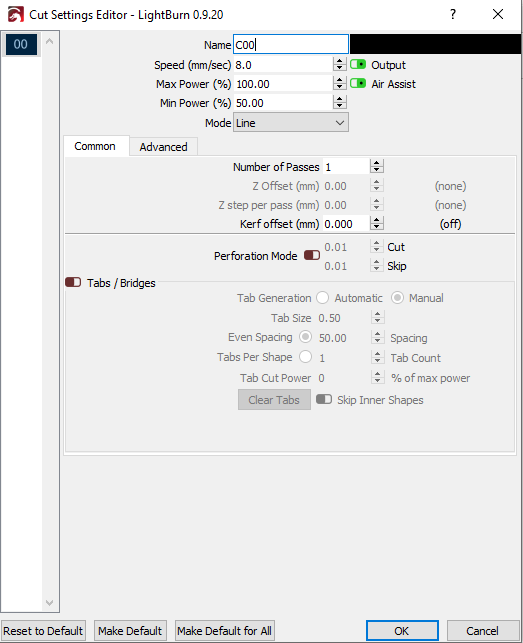Click the Even Spacing 50.00 value

click(x=333, y=338)
